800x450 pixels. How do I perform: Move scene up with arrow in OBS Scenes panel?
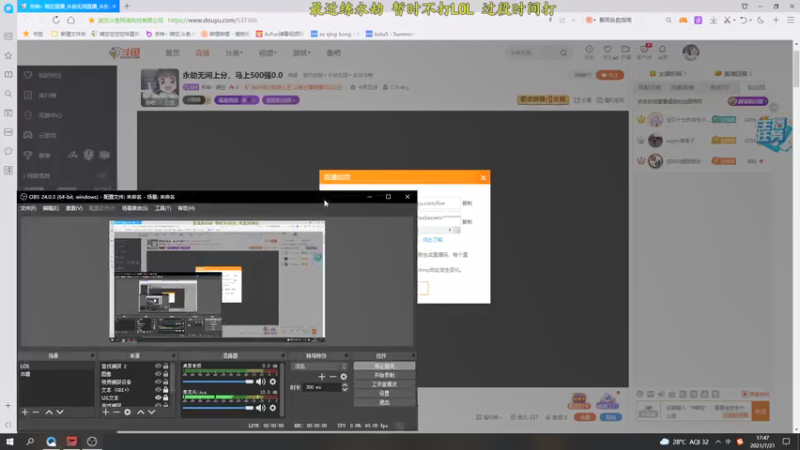pos(49,412)
